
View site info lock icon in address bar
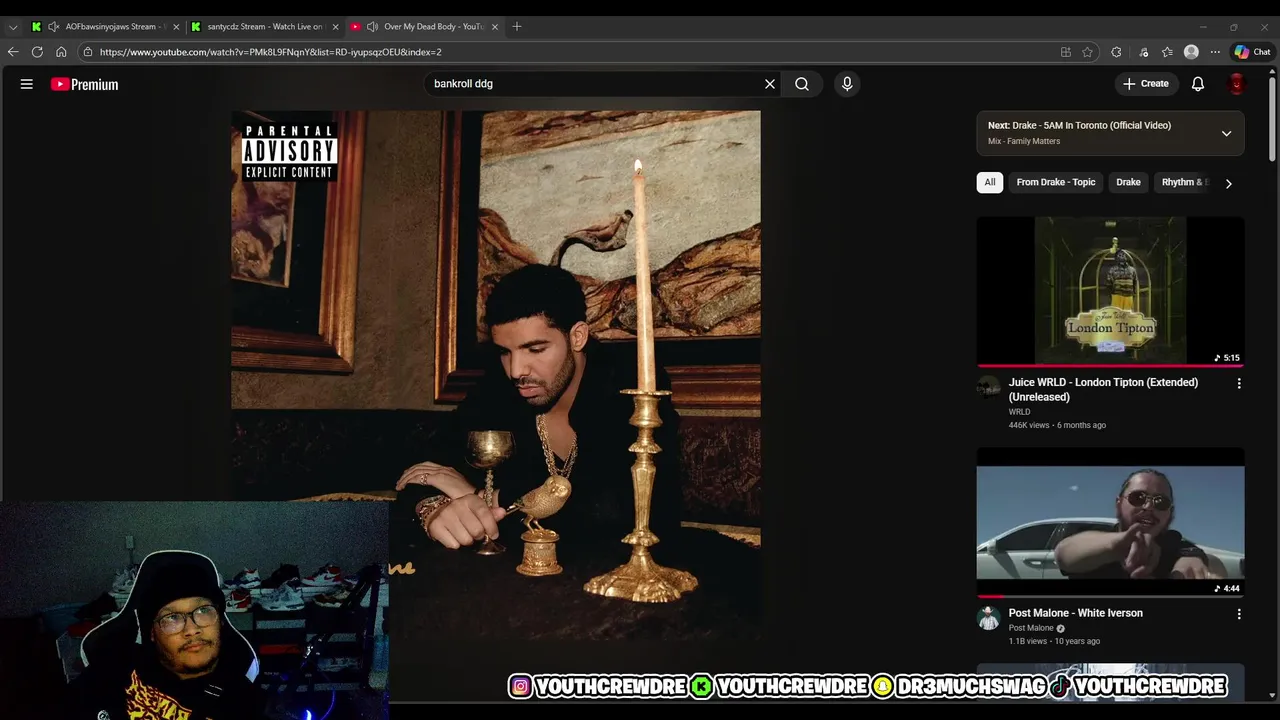(x=88, y=52)
